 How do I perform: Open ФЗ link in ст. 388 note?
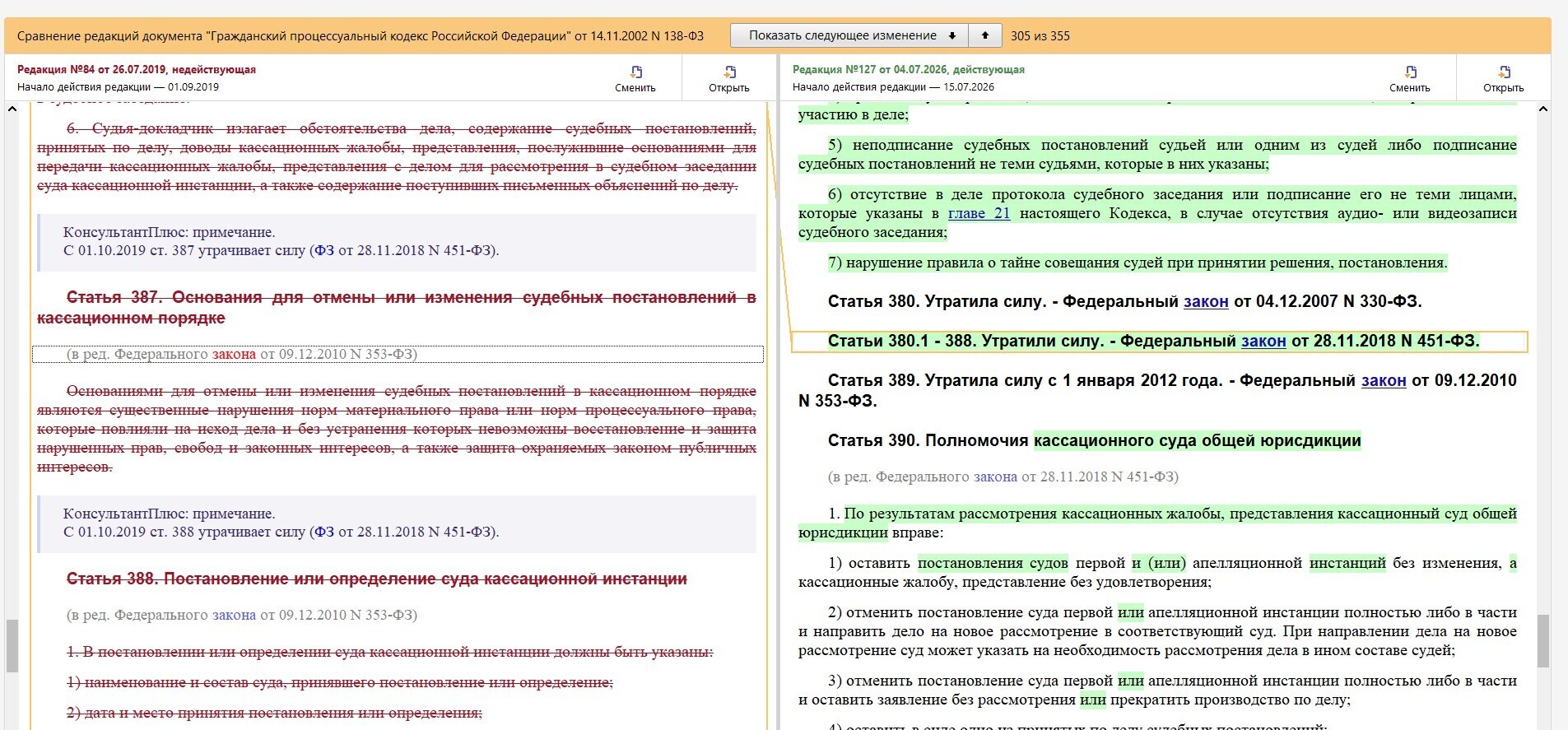[x=324, y=532]
